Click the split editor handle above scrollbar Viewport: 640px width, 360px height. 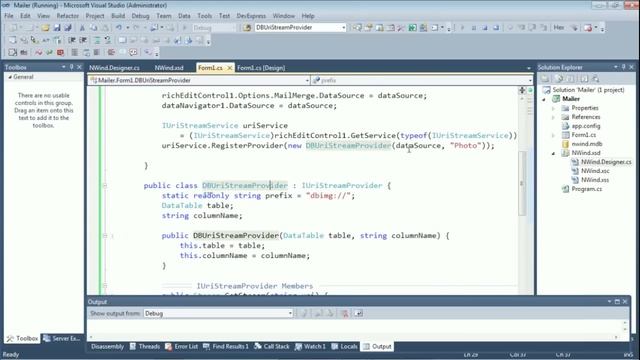(522, 90)
